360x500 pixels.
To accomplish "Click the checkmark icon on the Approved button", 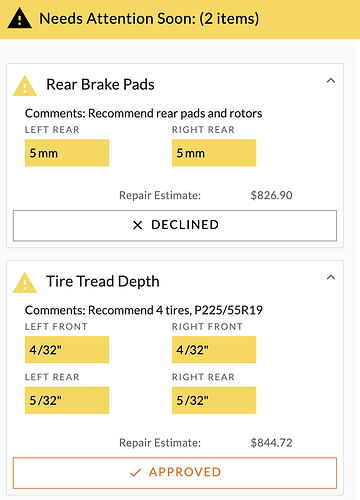I will point(135,472).
